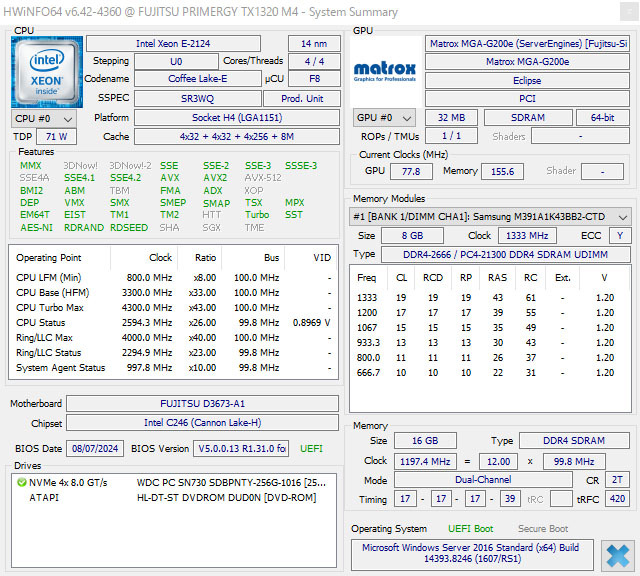Click the SDRAM video memory type field
This screenshot has height=576, width=640.
coord(528,118)
